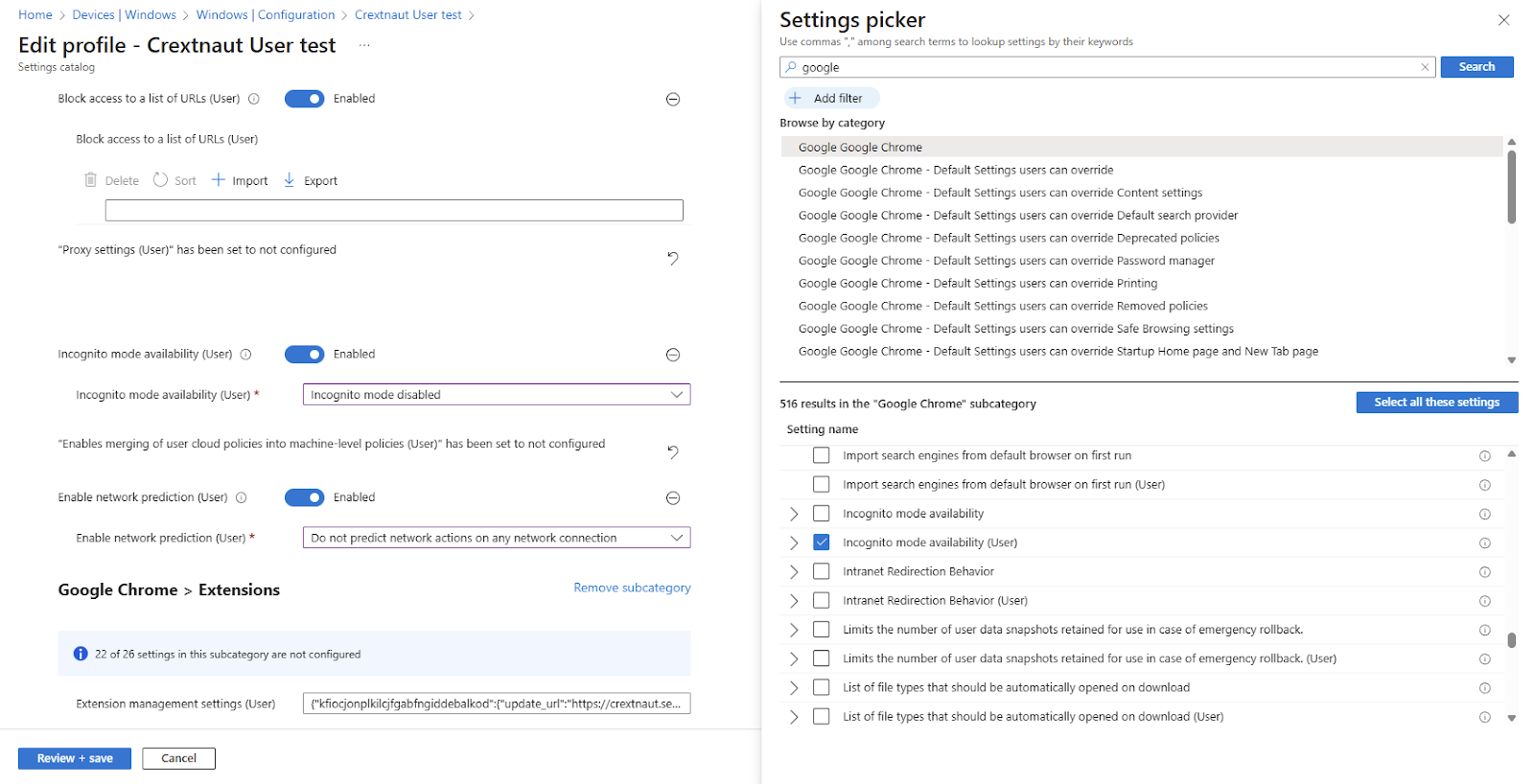Click the Search button

(1476, 67)
